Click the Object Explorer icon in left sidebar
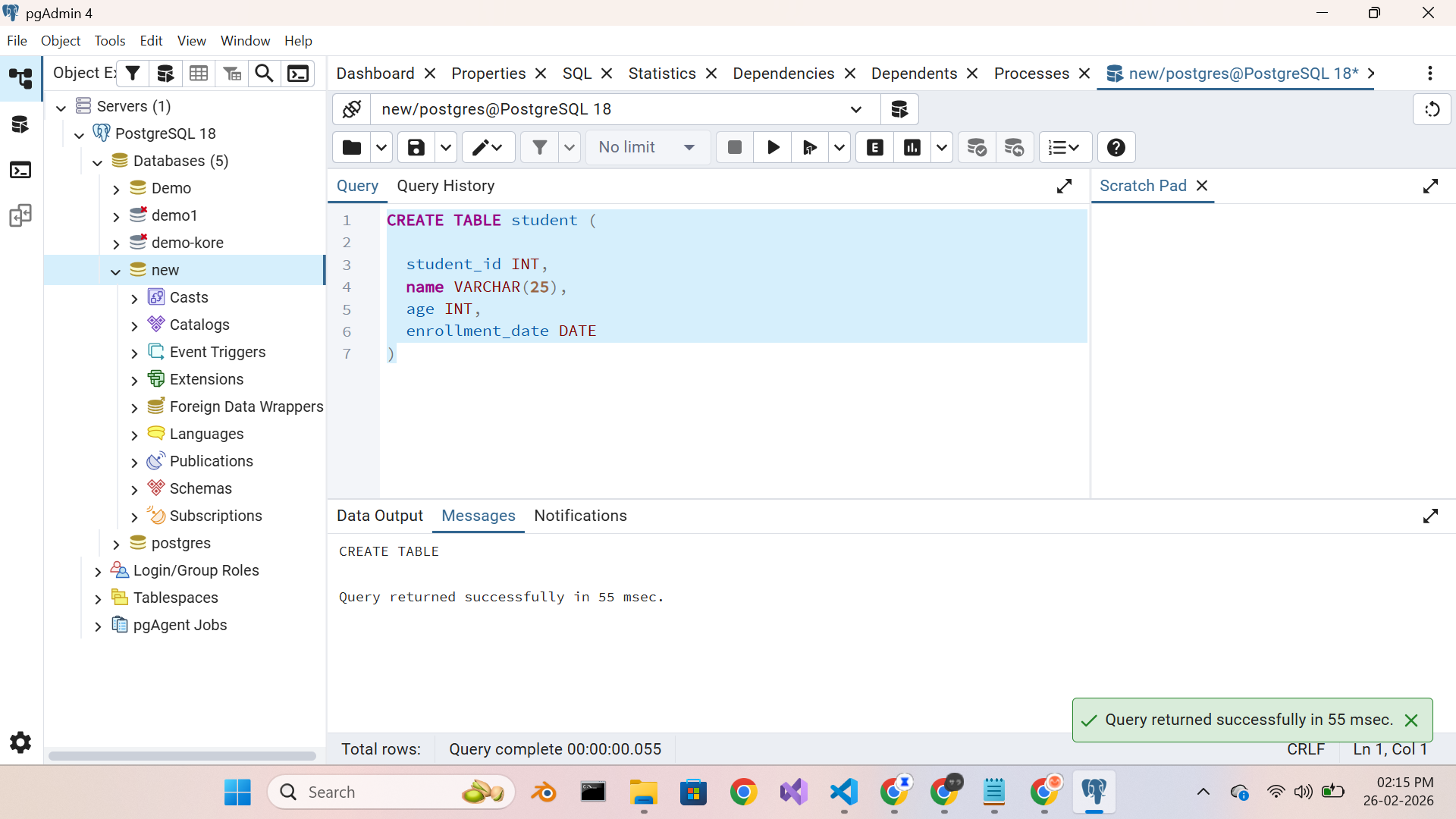The width and height of the screenshot is (1456, 819). 20,78
